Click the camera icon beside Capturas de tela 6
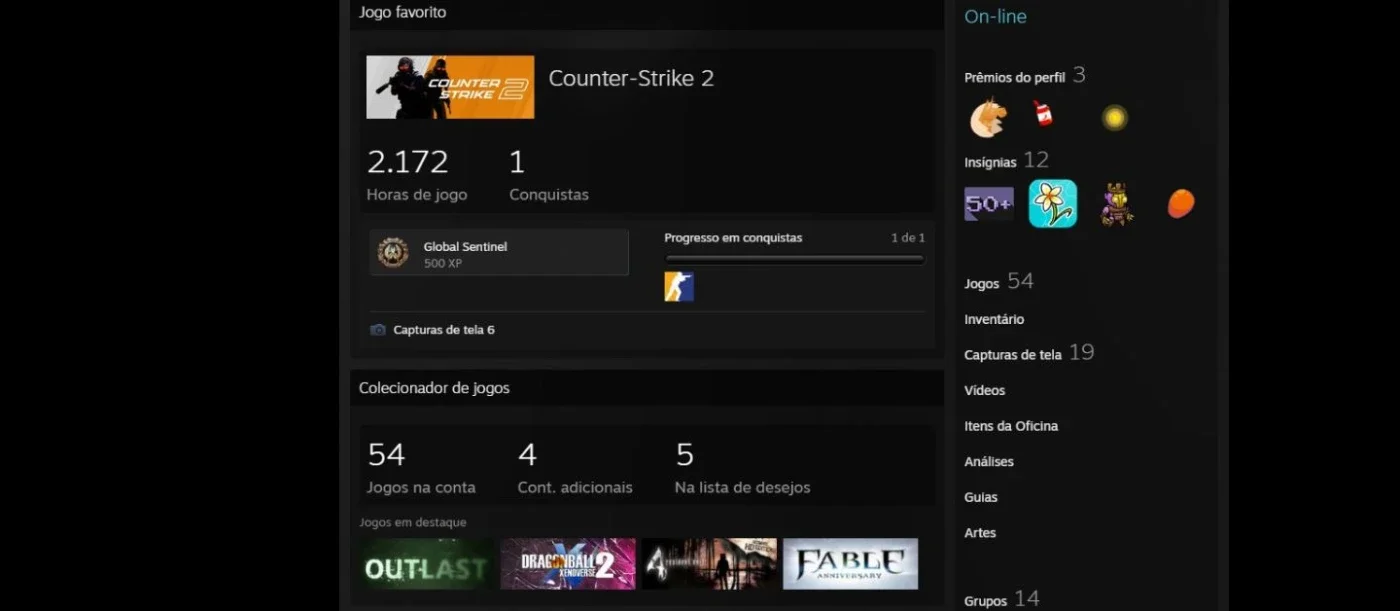Viewport: 1400px width, 611px height. pos(378,330)
